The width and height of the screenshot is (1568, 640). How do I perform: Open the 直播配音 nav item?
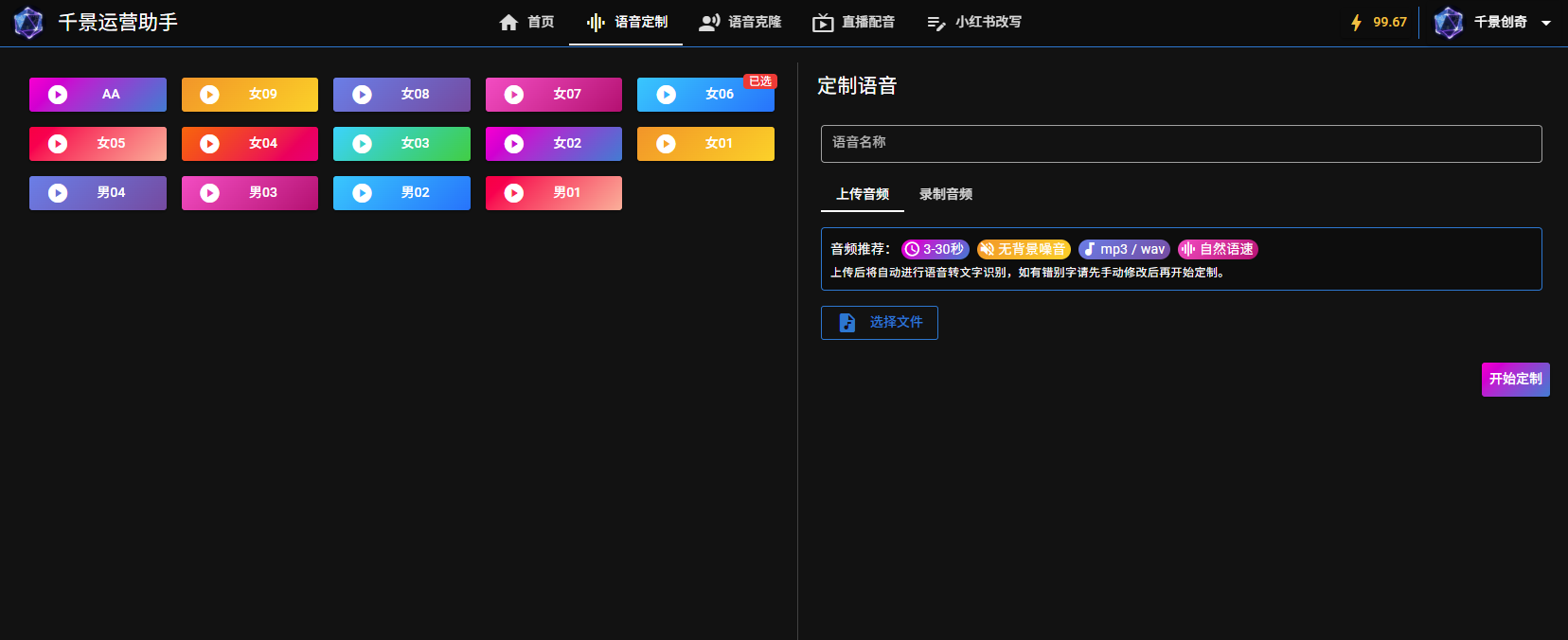coord(853,23)
